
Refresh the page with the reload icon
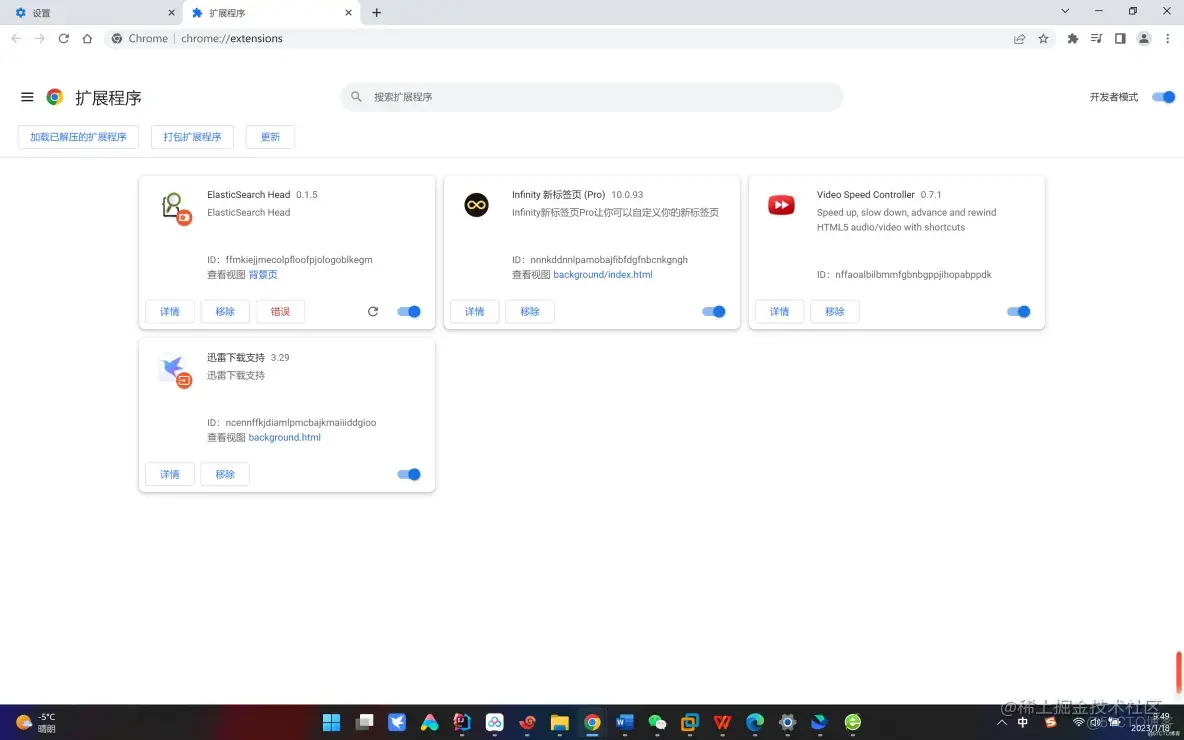[63, 38]
